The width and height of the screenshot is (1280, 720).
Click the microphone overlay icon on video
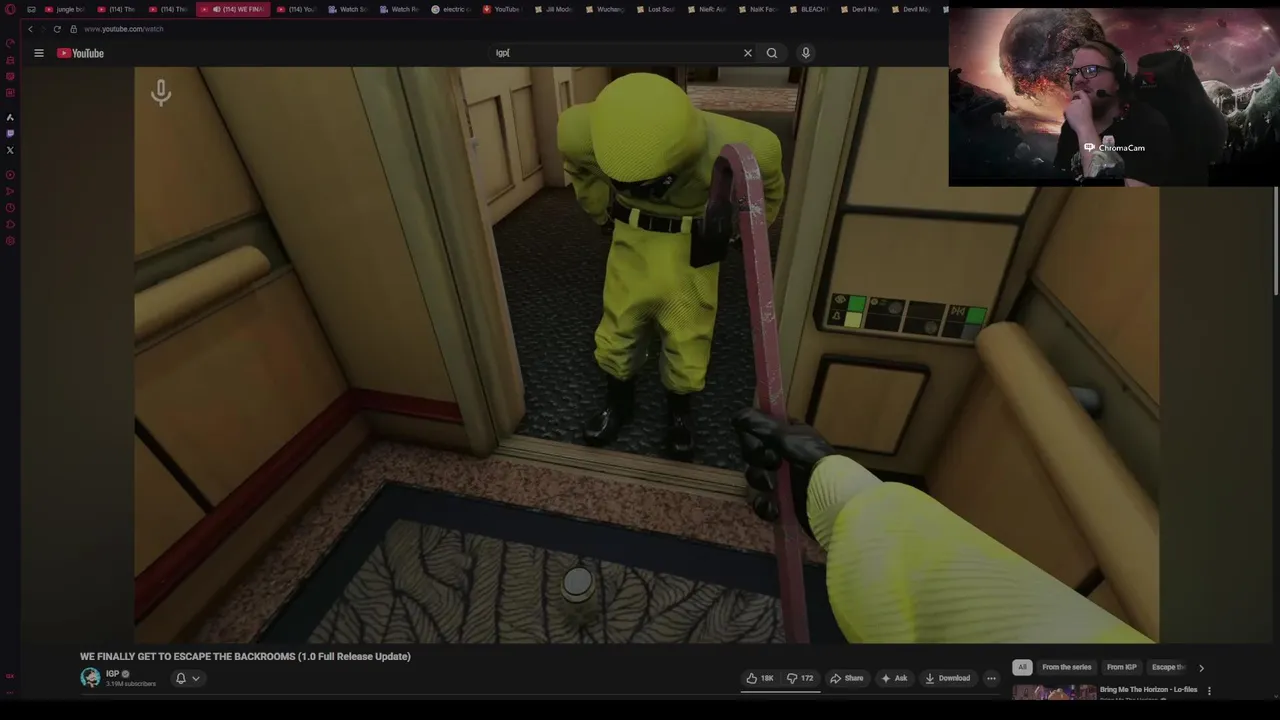tap(161, 93)
